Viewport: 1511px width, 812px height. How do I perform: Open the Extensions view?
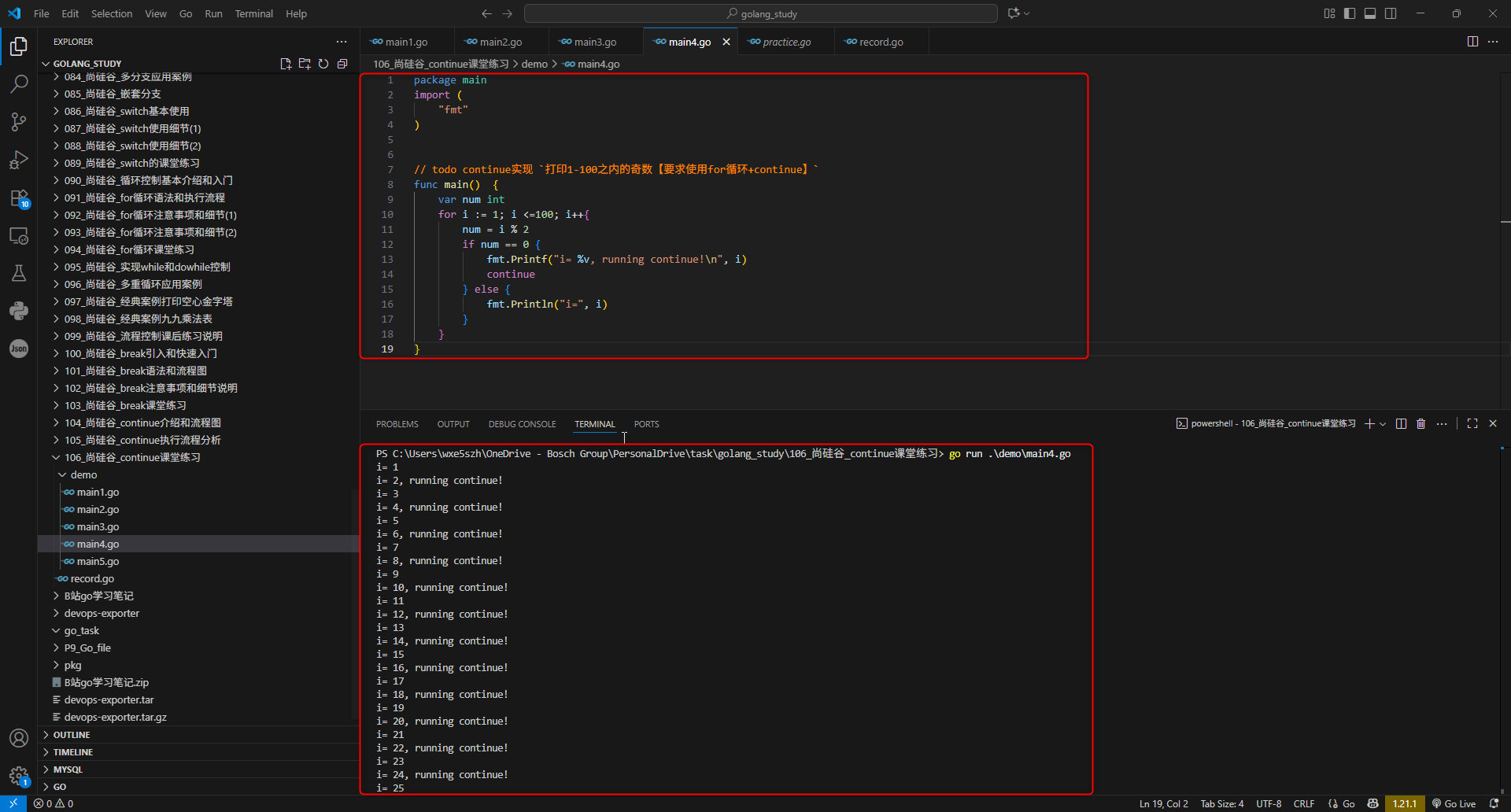coord(19,197)
